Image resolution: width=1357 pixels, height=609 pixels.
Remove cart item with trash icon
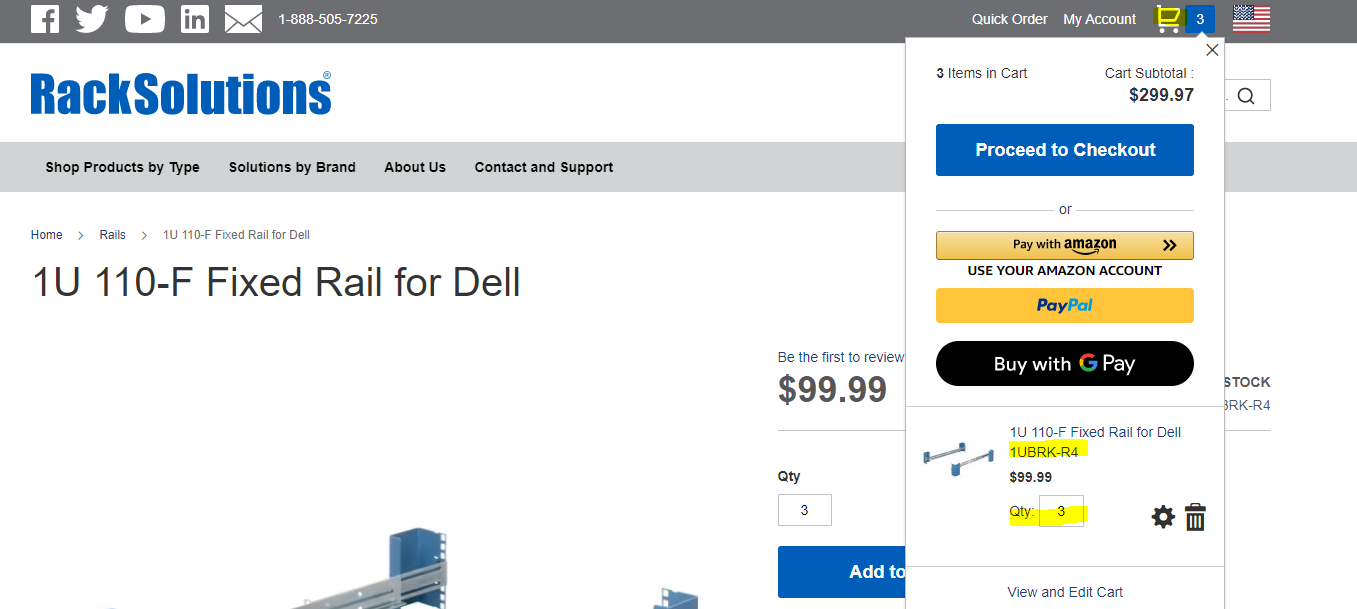(x=1195, y=517)
